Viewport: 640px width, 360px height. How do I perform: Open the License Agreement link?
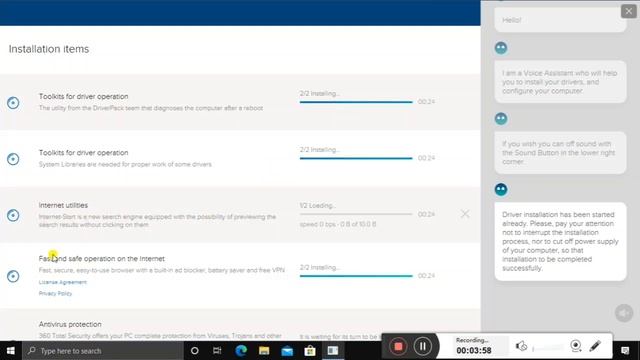[62, 282]
